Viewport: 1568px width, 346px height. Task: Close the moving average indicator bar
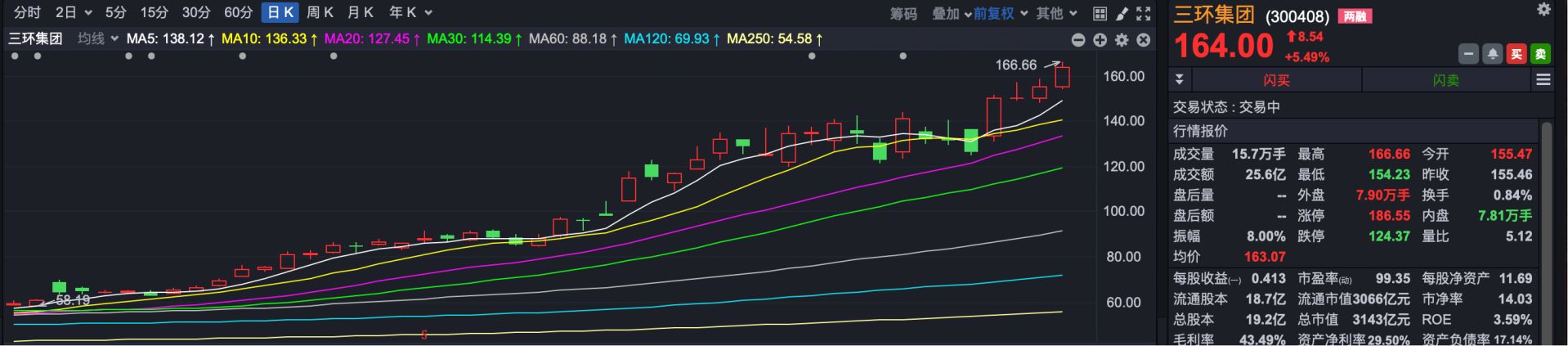tap(1143, 39)
